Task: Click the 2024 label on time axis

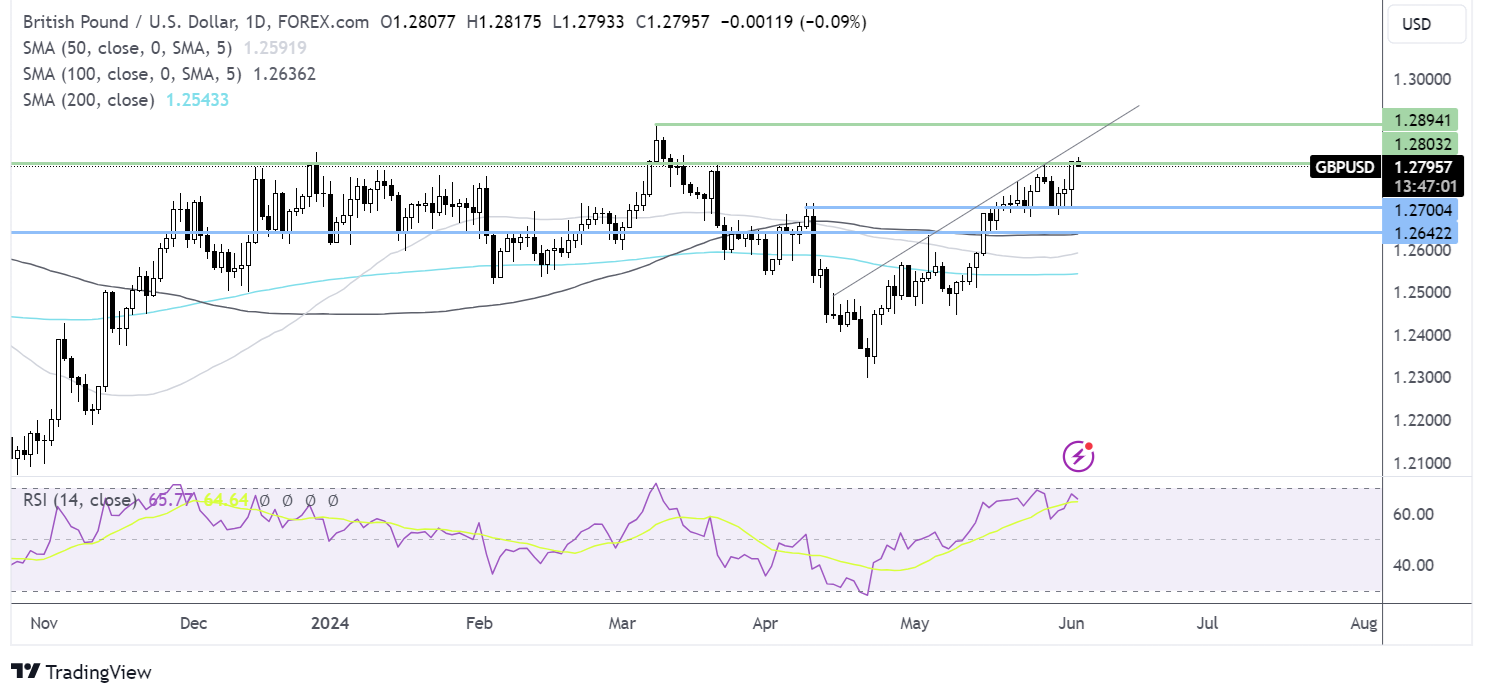Action: (331, 623)
